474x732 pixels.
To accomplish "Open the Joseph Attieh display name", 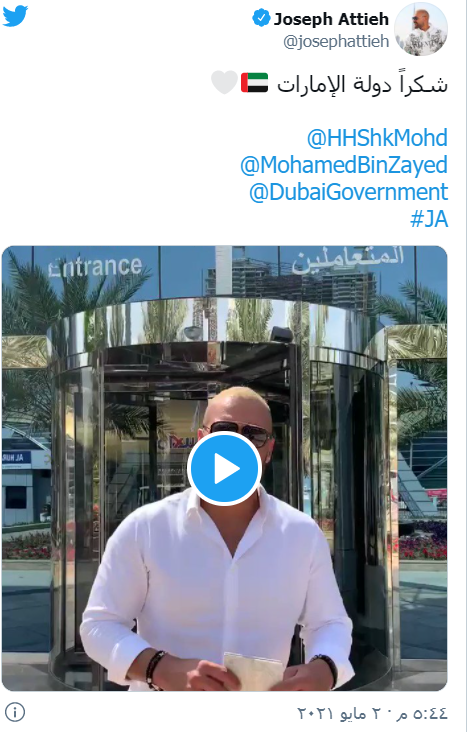I will pos(331,19).
